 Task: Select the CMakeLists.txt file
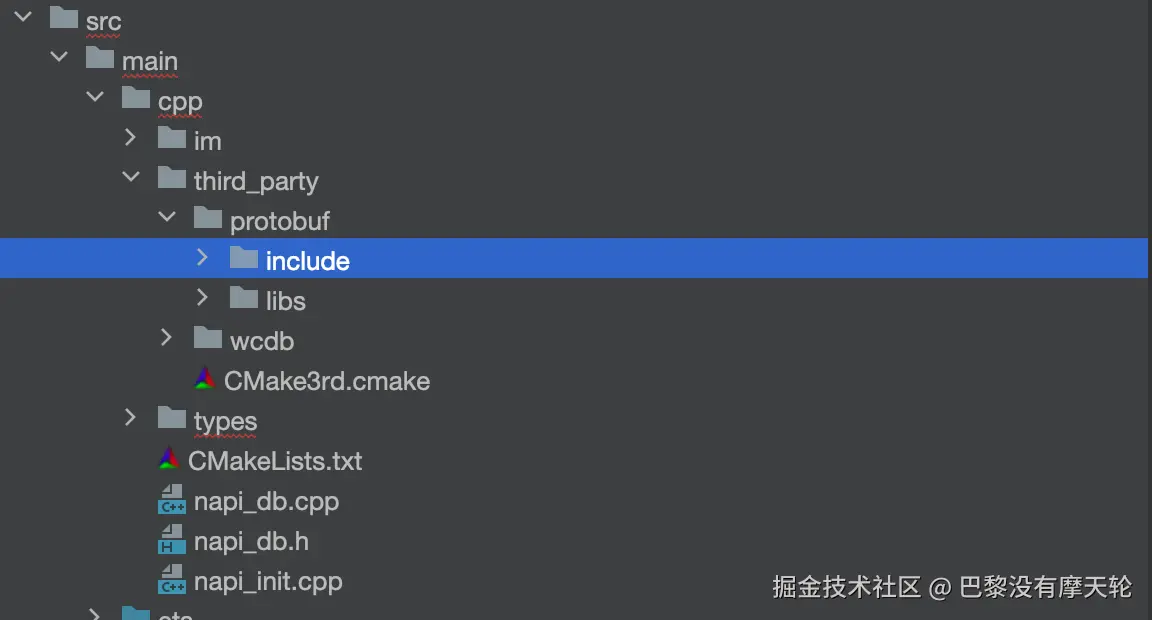click(x=275, y=462)
